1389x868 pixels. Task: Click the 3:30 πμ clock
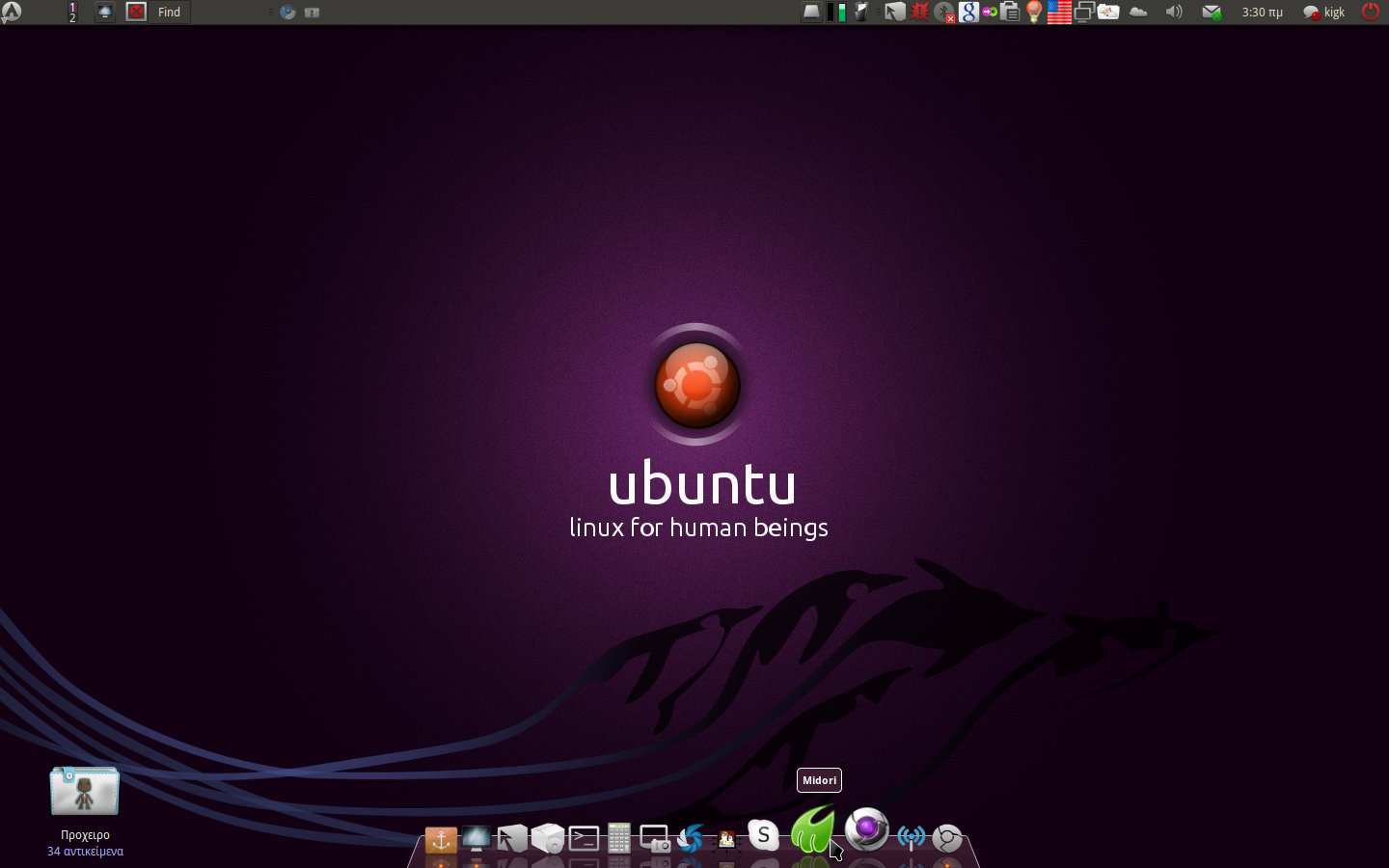1262,12
